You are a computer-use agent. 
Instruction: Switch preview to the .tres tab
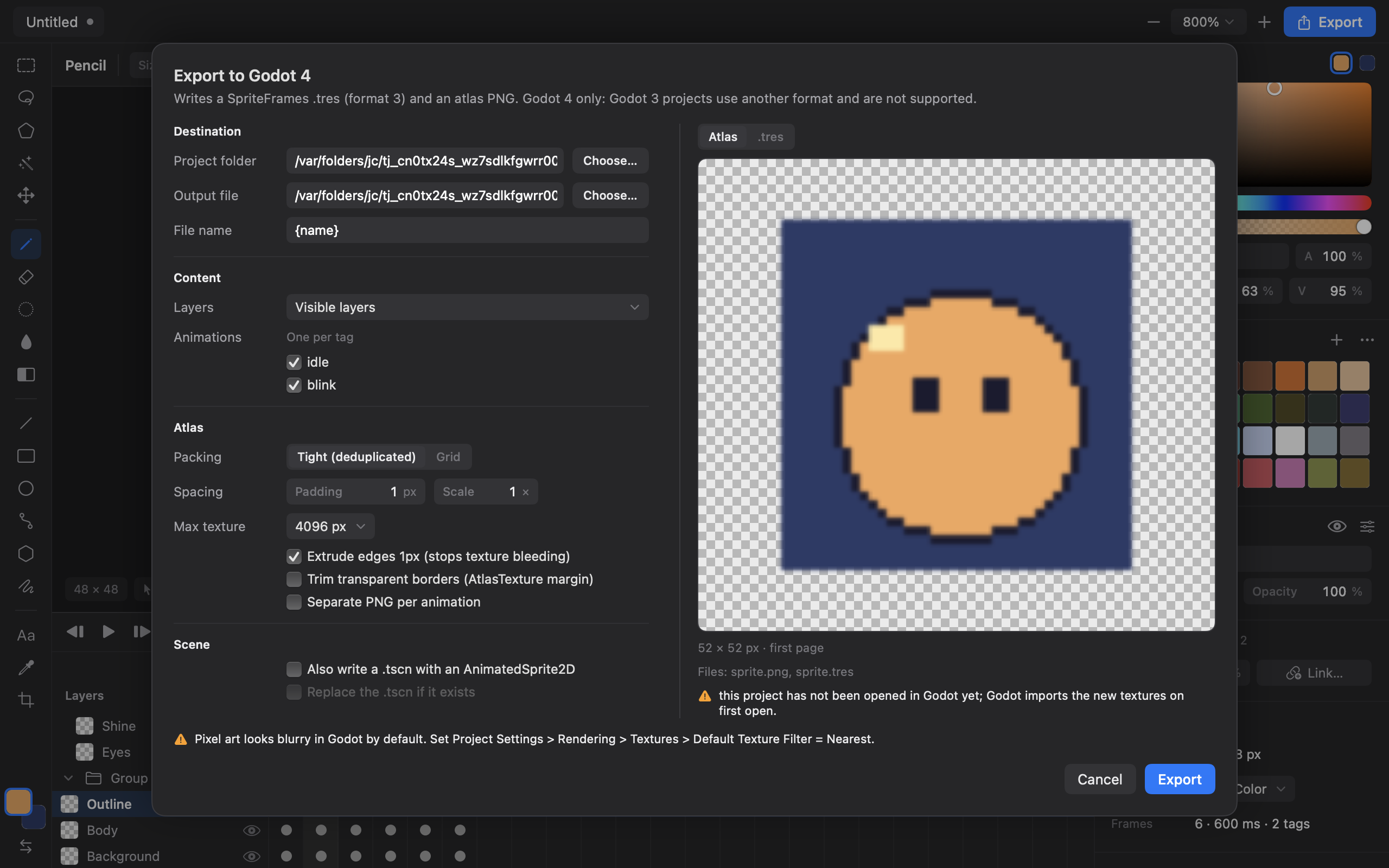point(770,137)
